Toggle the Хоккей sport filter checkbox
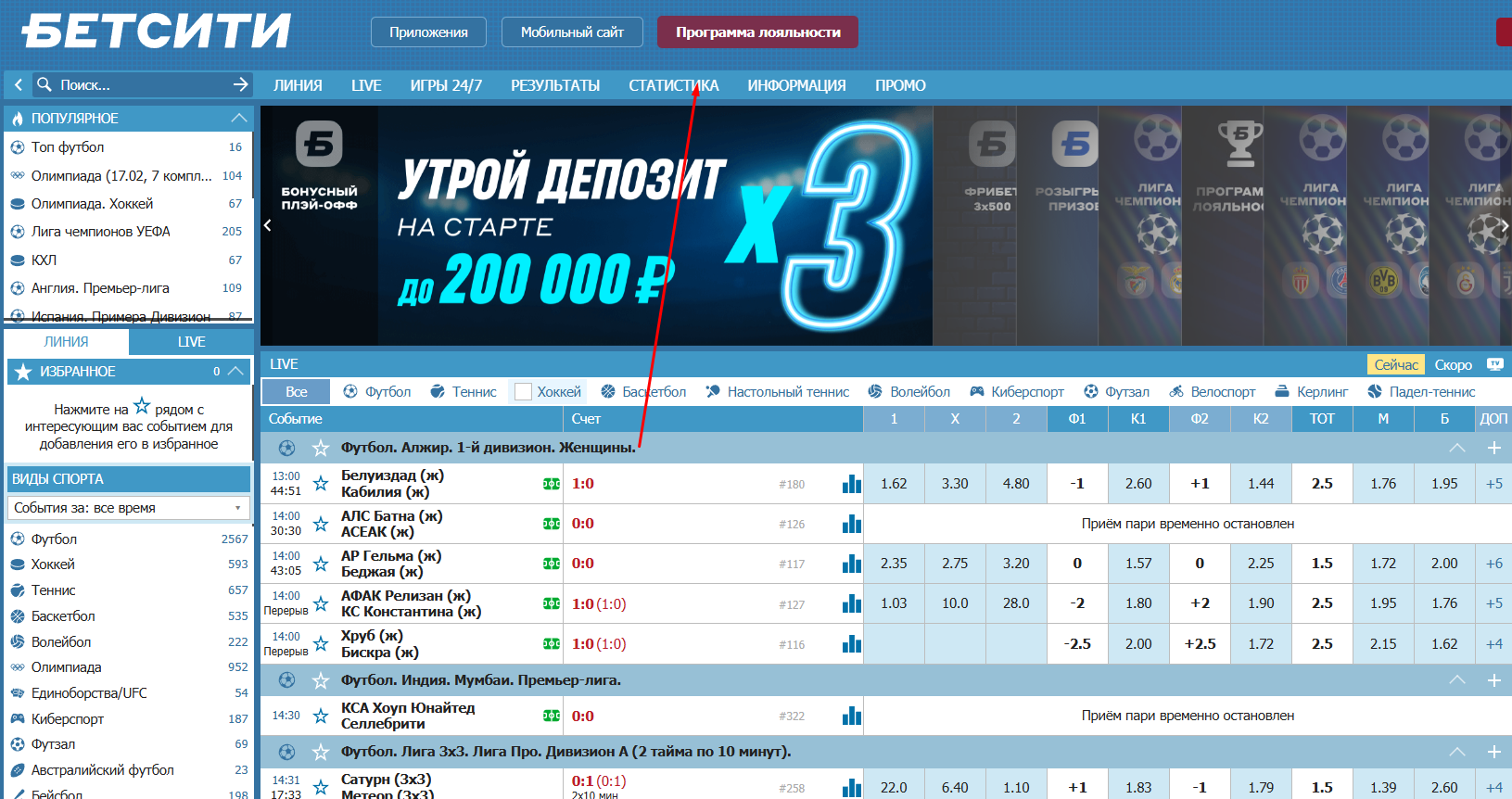The height and width of the screenshot is (799, 1512). [524, 392]
